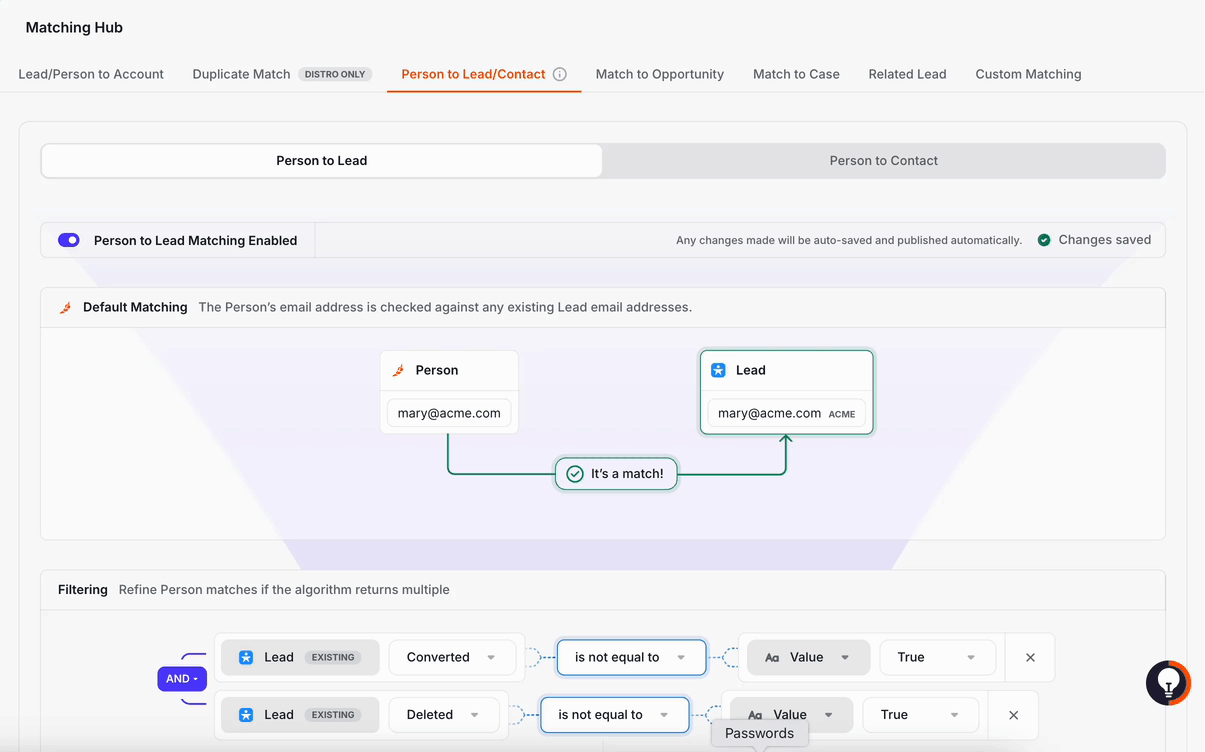
Task: Open the Deleted field dropdown
Action: tap(443, 715)
